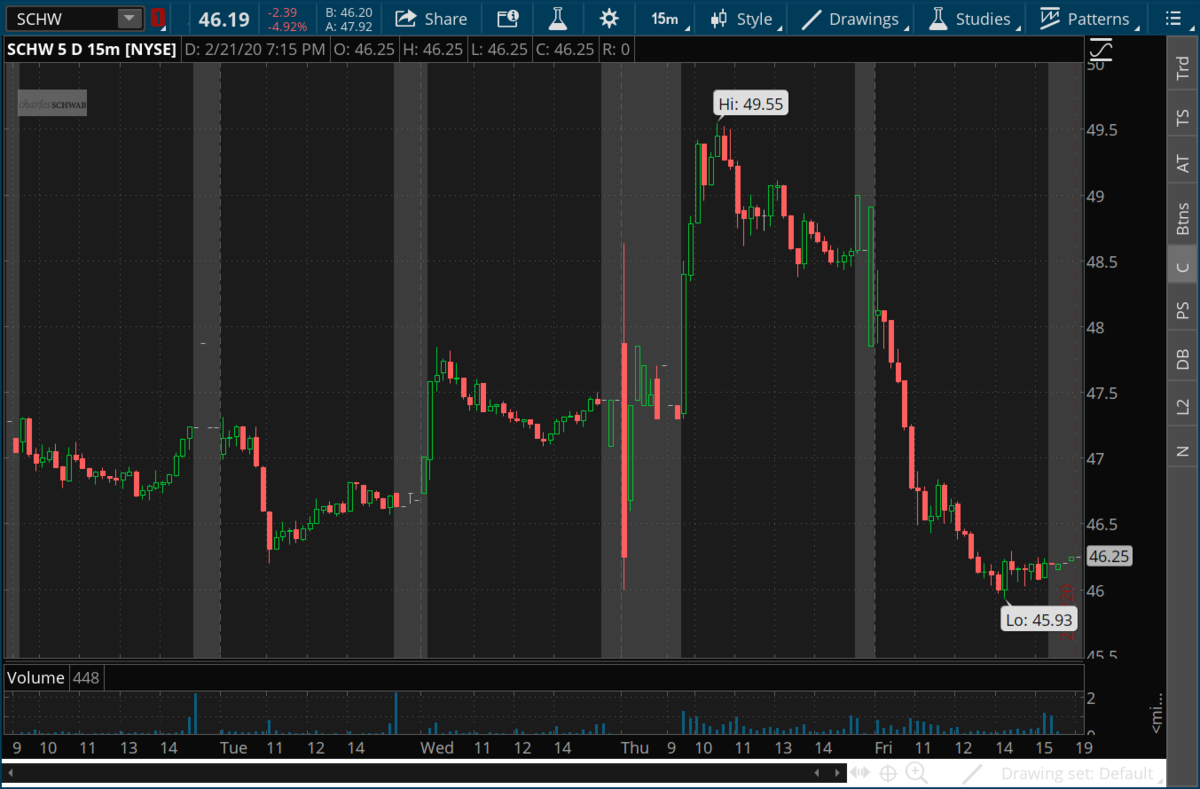Viewport: 1200px width, 789px height.
Task: Open the PS side tab
Action: (1182, 311)
